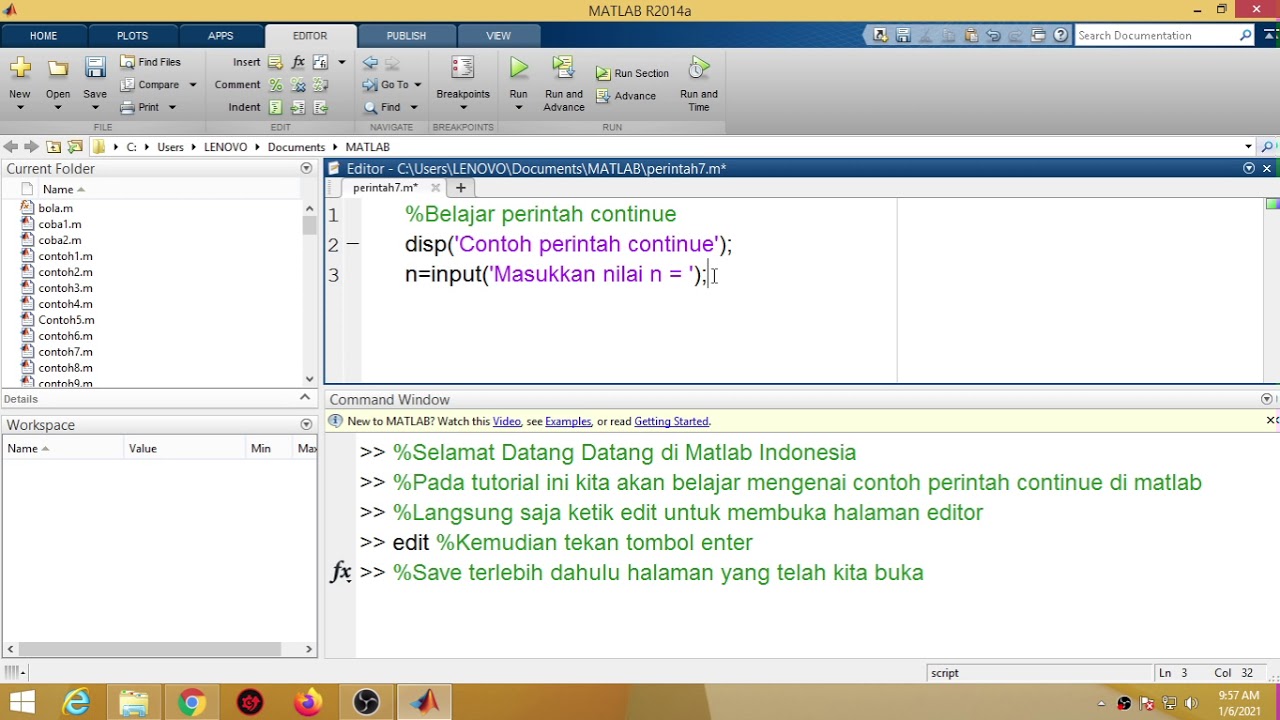Switch to the PLOTS tab
The width and height of the screenshot is (1280, 720).
(x=132, y=36)
